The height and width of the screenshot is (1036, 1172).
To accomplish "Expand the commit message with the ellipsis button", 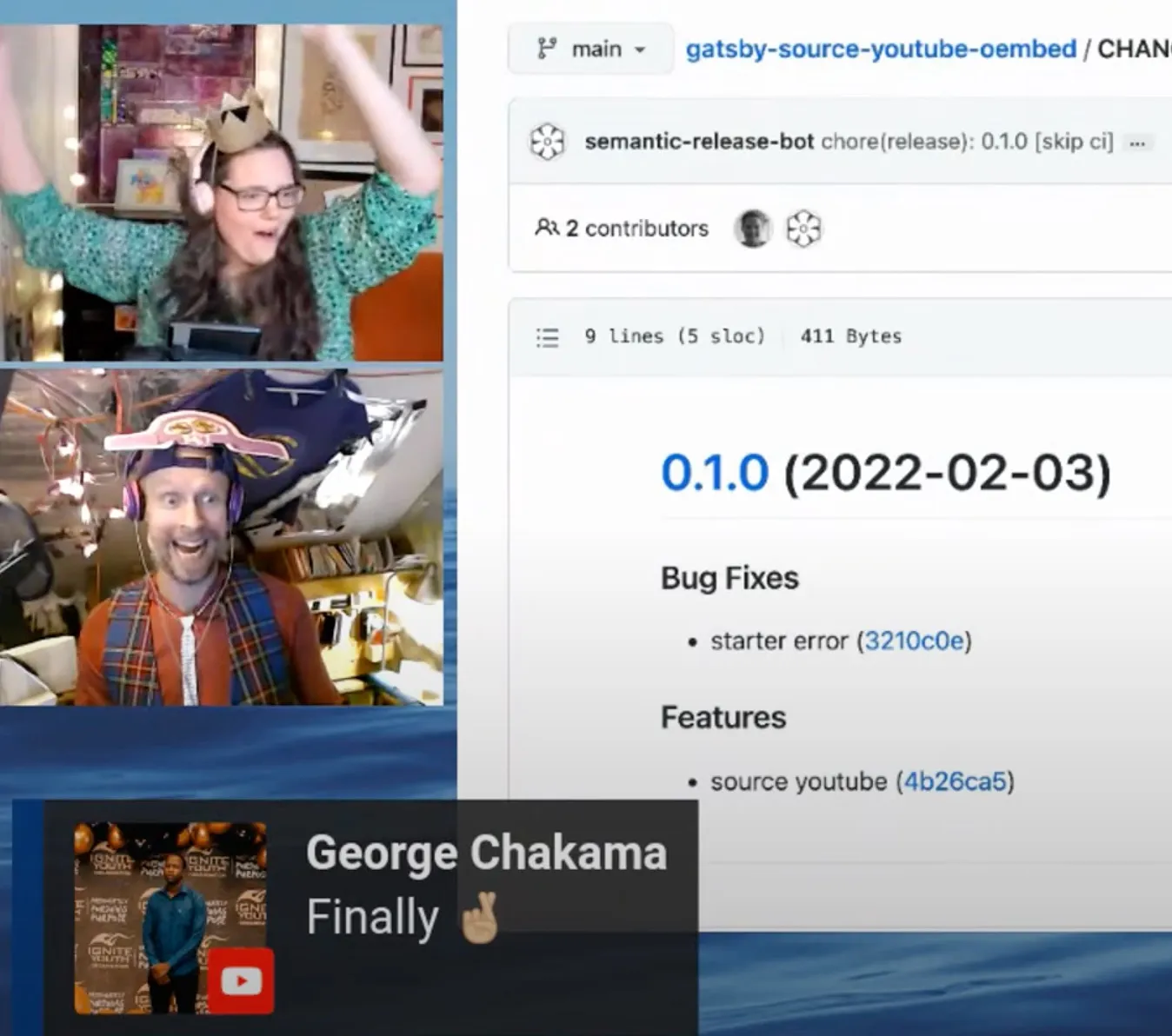I will point(1138,143).
